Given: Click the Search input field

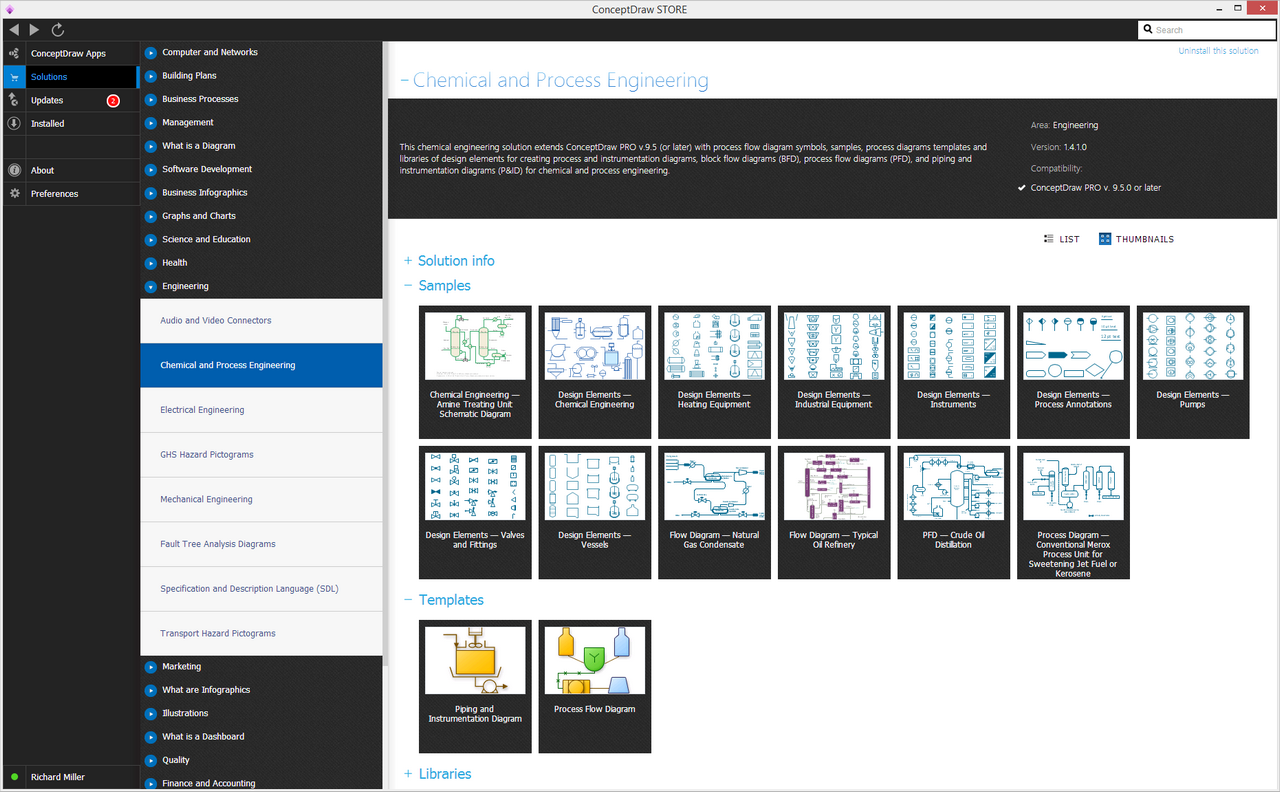Looking at the screenshot, I should coord(1207,30).
